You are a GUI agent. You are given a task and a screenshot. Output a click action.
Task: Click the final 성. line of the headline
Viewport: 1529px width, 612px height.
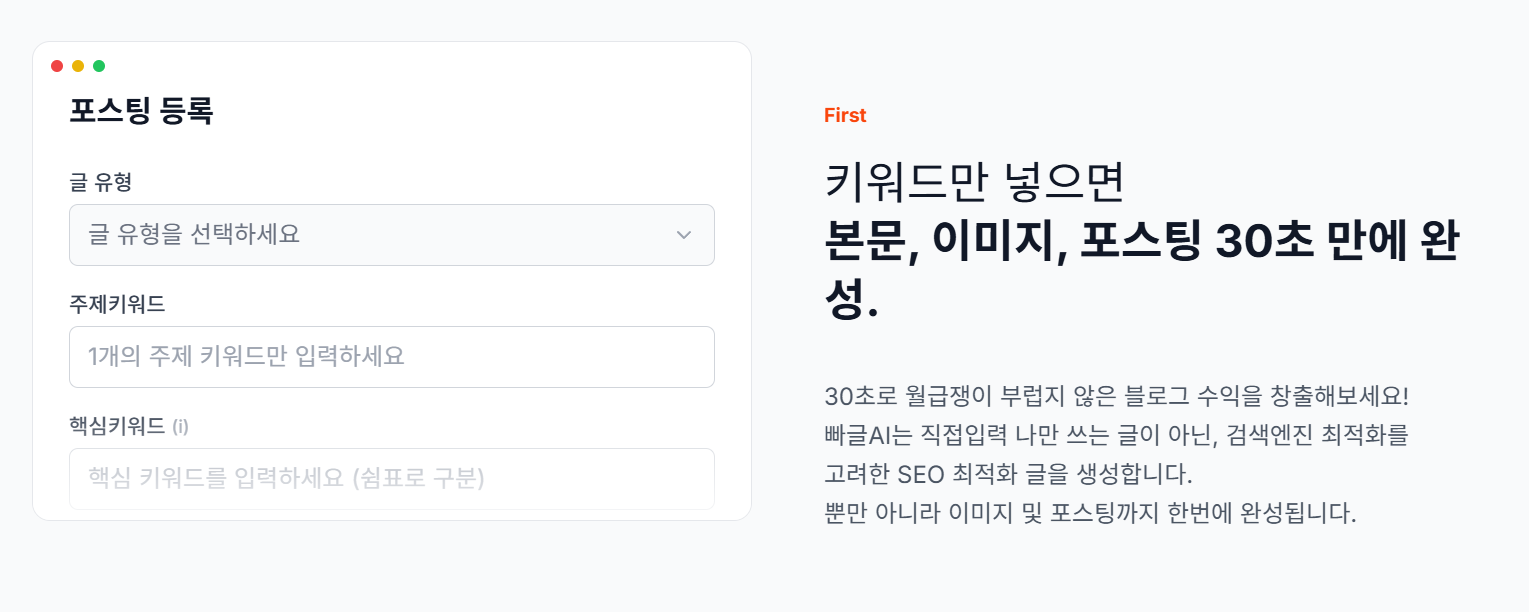pyautogui.click(x=851, y=300)
